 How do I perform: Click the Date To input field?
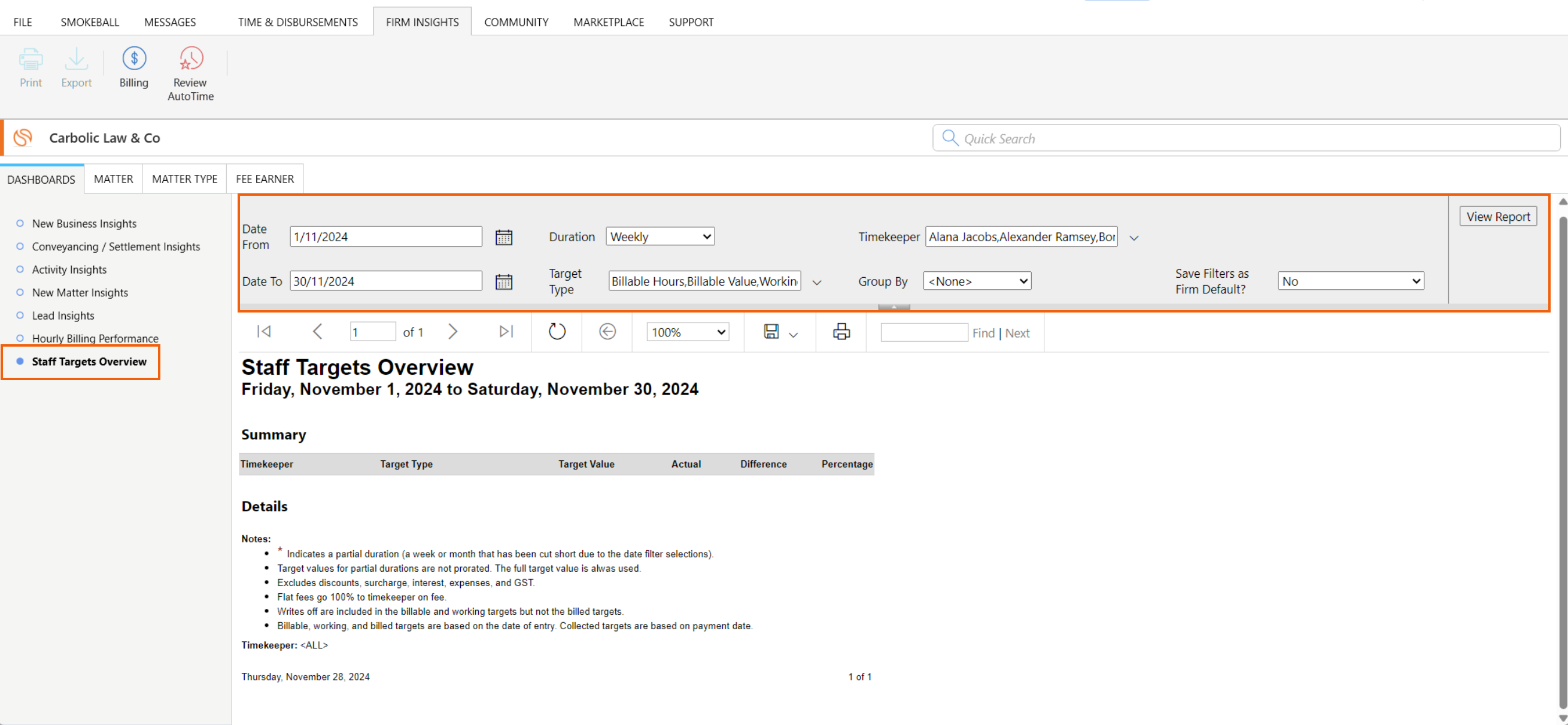click(386, 281)
